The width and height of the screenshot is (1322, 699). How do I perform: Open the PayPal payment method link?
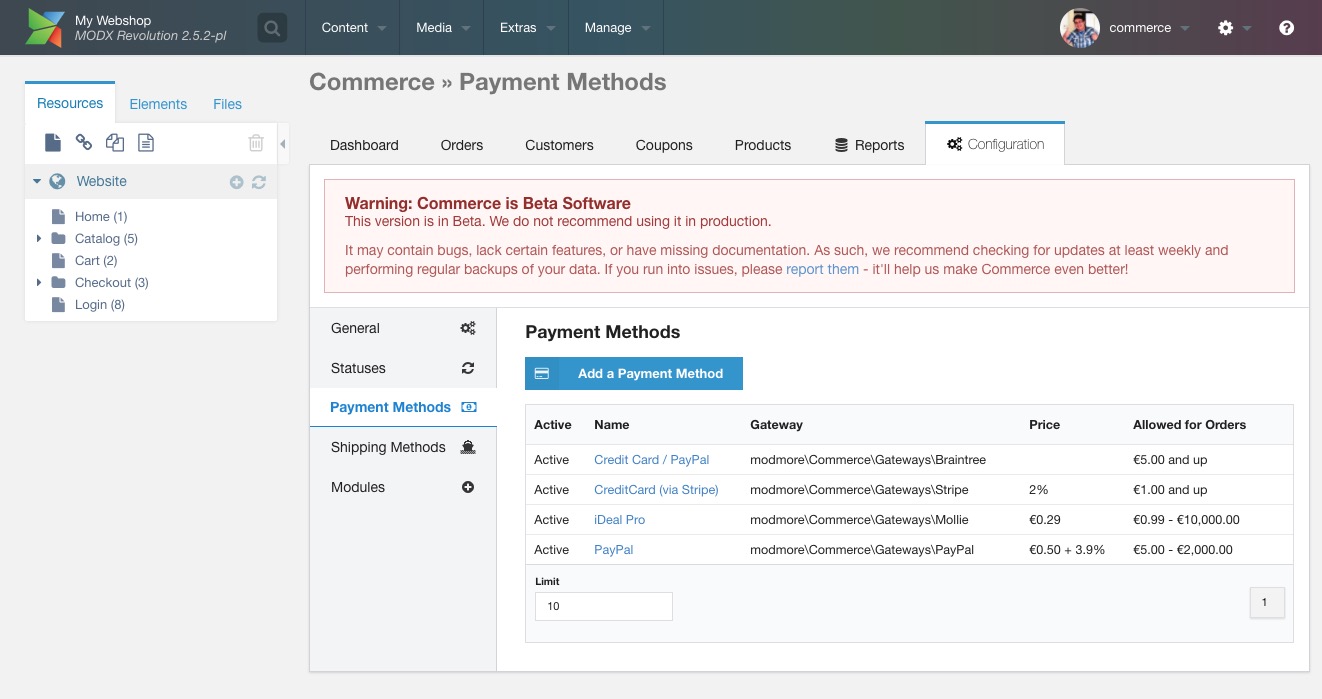point(613,550)
